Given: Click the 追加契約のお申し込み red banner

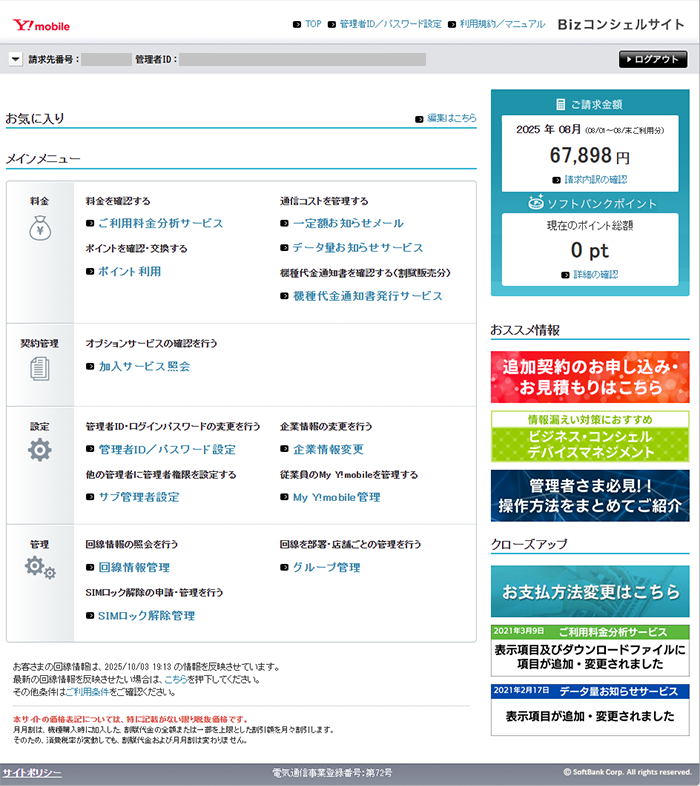Looking at the screenshot, I should [x=590, y=377].
